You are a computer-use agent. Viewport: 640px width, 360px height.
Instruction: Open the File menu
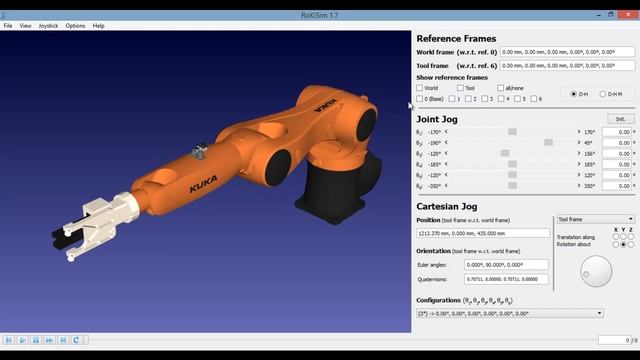pyautogui.click(x=8, y=26)
